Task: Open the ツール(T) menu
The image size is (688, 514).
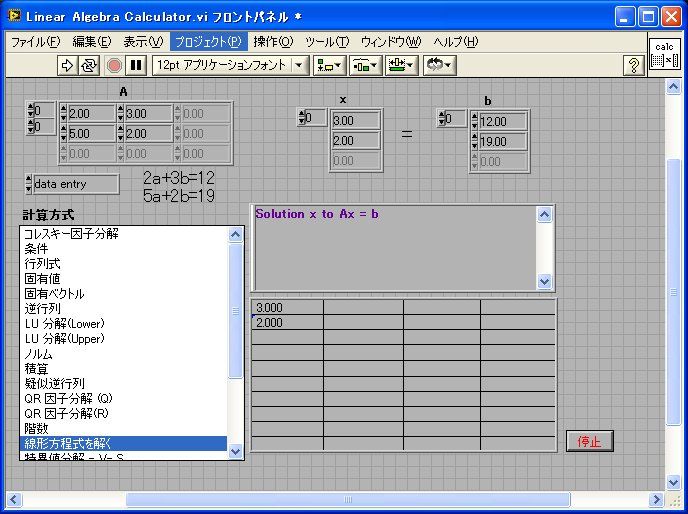Action: click(327, 41)
